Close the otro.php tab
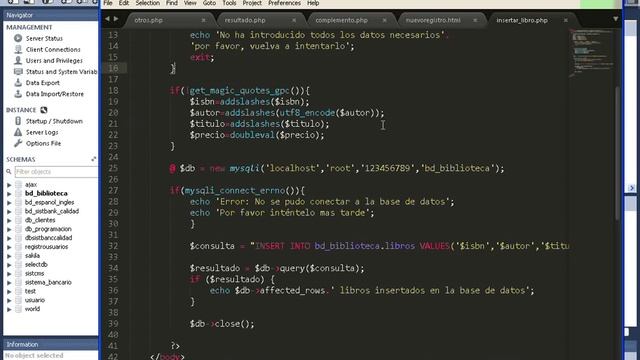 203,20
